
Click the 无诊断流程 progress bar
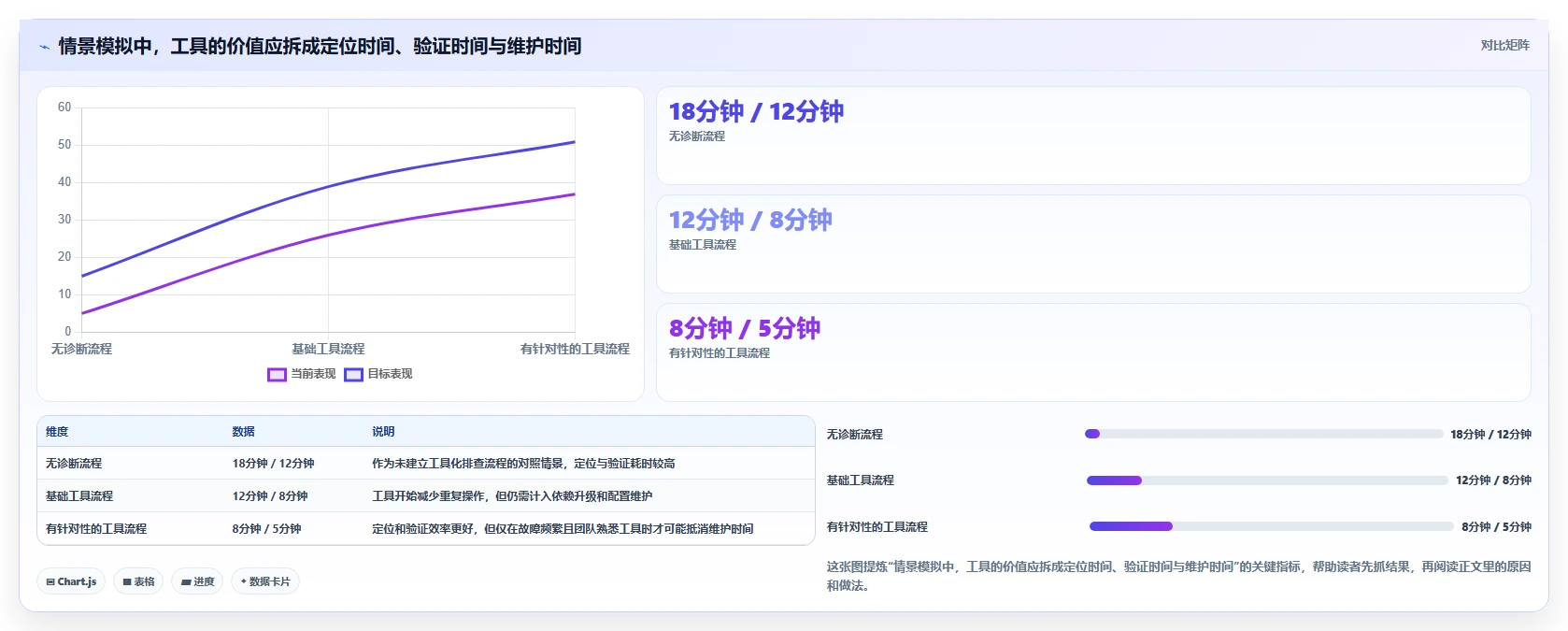coord(1263,434)
